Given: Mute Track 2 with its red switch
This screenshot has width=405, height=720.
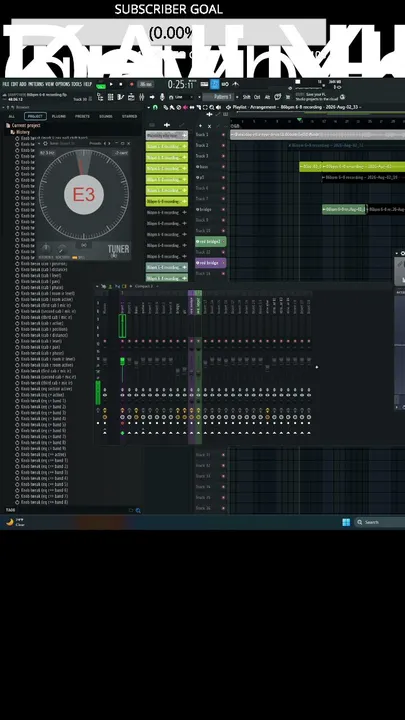Looking at the screenshot, I should 224,145.
